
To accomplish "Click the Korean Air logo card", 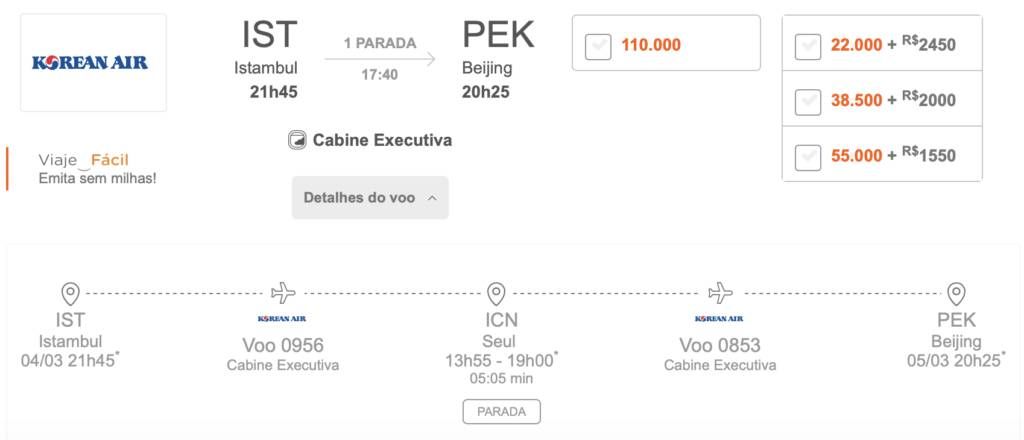I will pyautogui.click(x=93, y=63).
